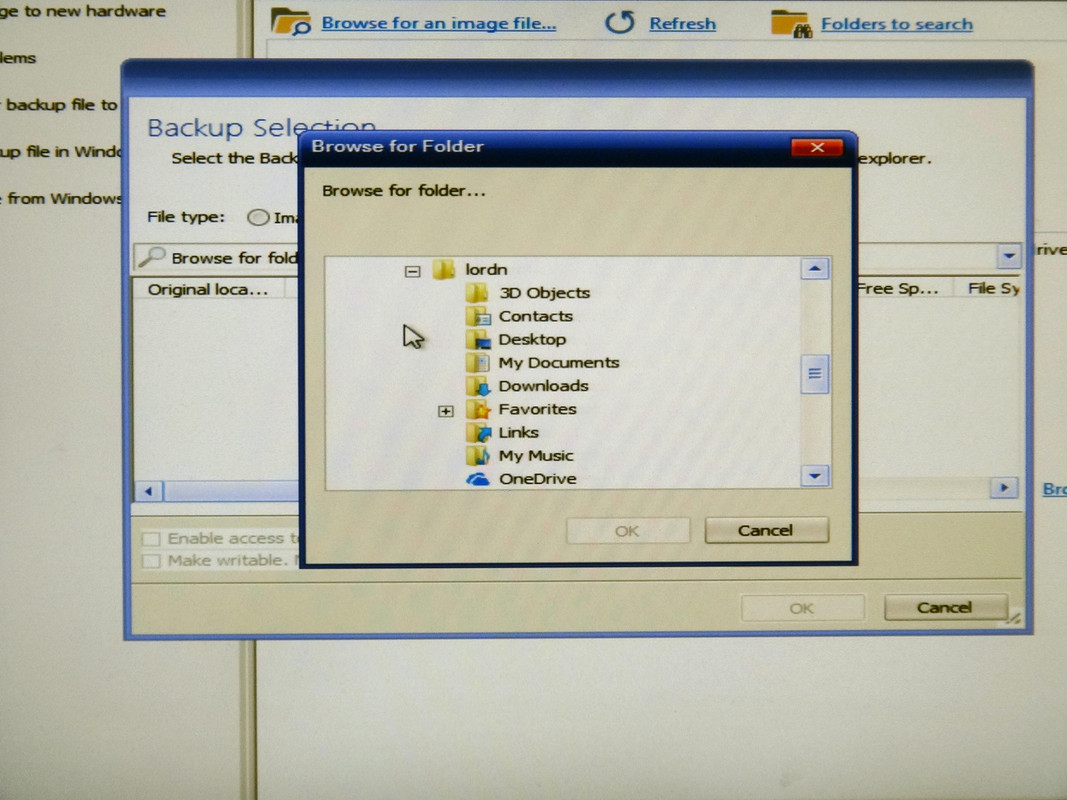The width and height of the screenshot is (1067, 800).
Task: Open the Folders to search link
Action: pos(897,24)
